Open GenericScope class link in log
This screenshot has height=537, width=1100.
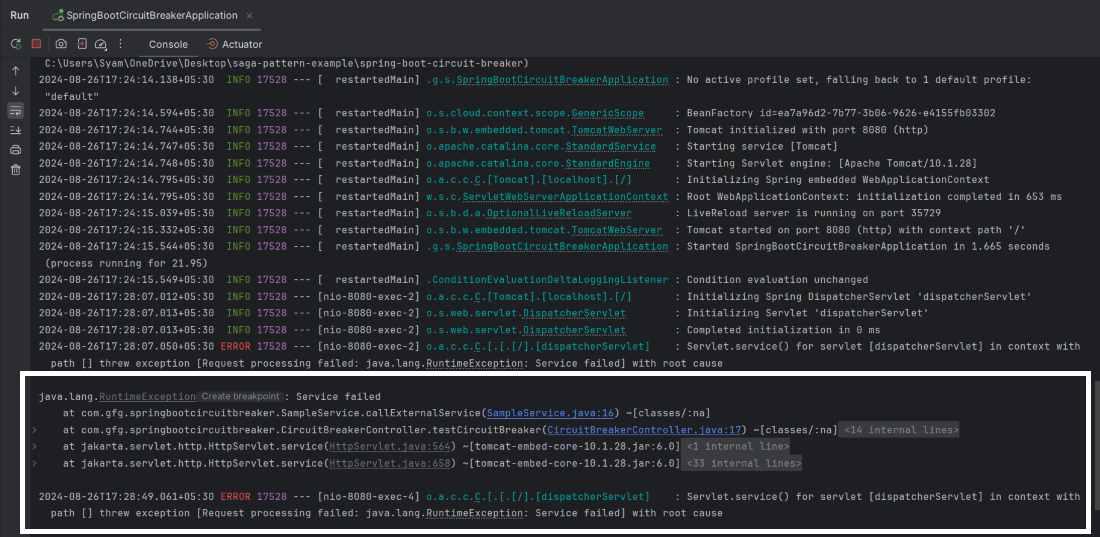click(606, 113)
